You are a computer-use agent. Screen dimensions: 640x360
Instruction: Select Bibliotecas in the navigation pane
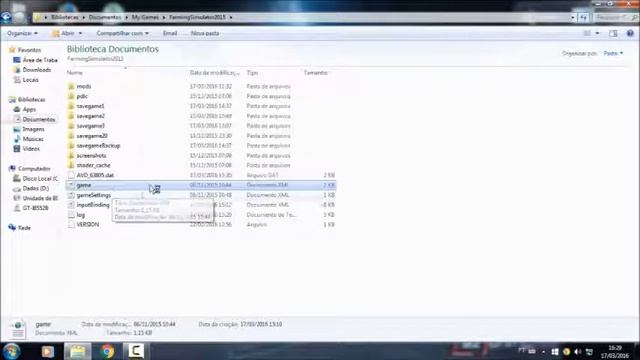pos(31,100)
